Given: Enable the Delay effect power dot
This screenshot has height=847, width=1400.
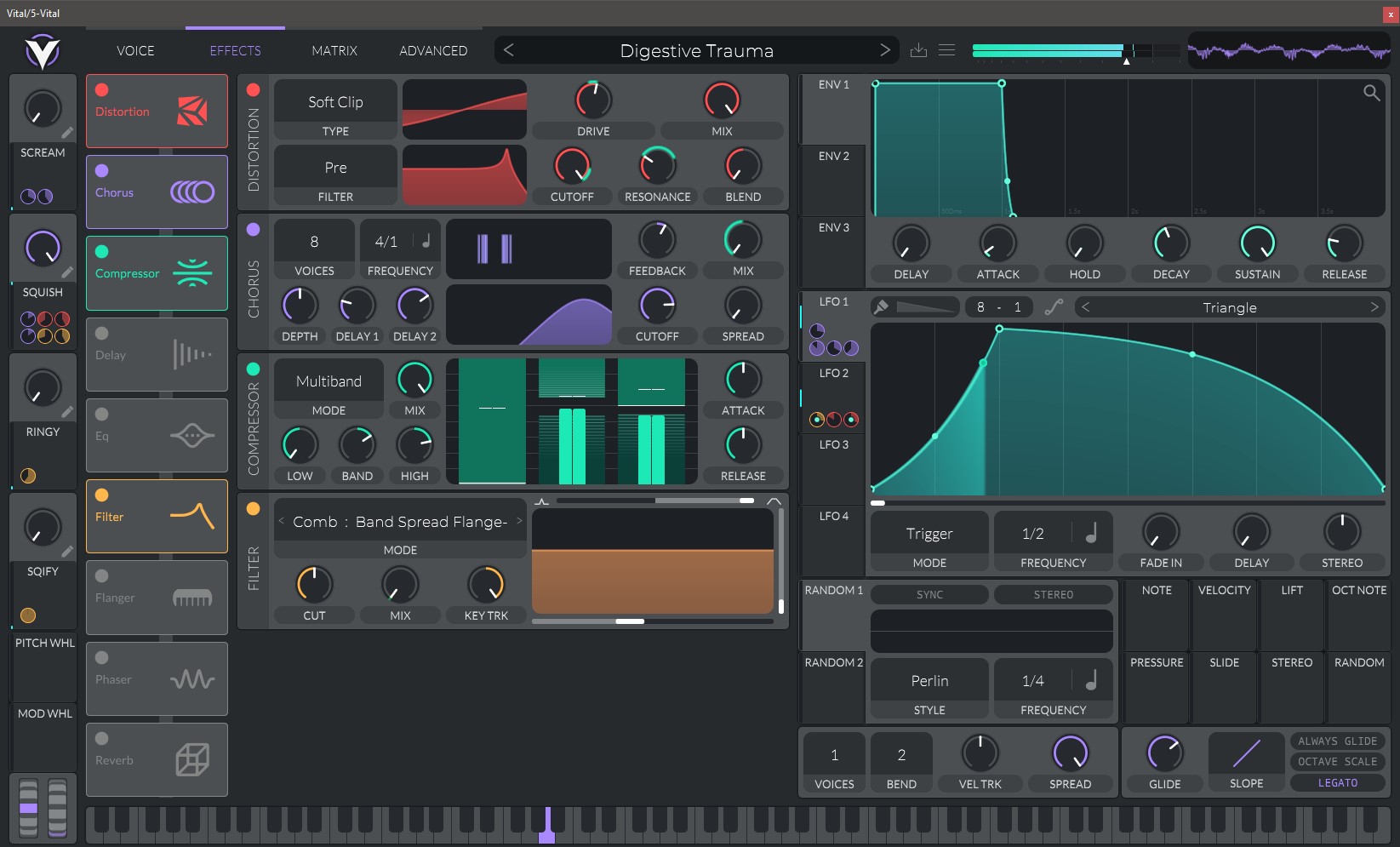Looking at the screenshot, I should [x=101, y=333].
